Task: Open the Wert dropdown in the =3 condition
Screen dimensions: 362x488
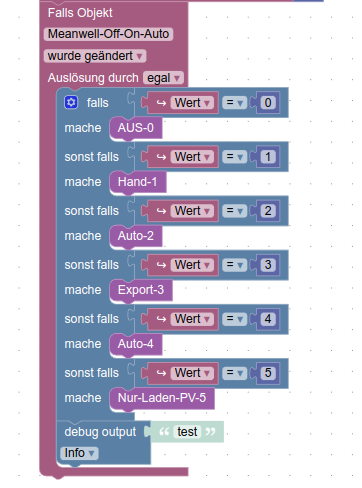Action: tap(192, 265)
